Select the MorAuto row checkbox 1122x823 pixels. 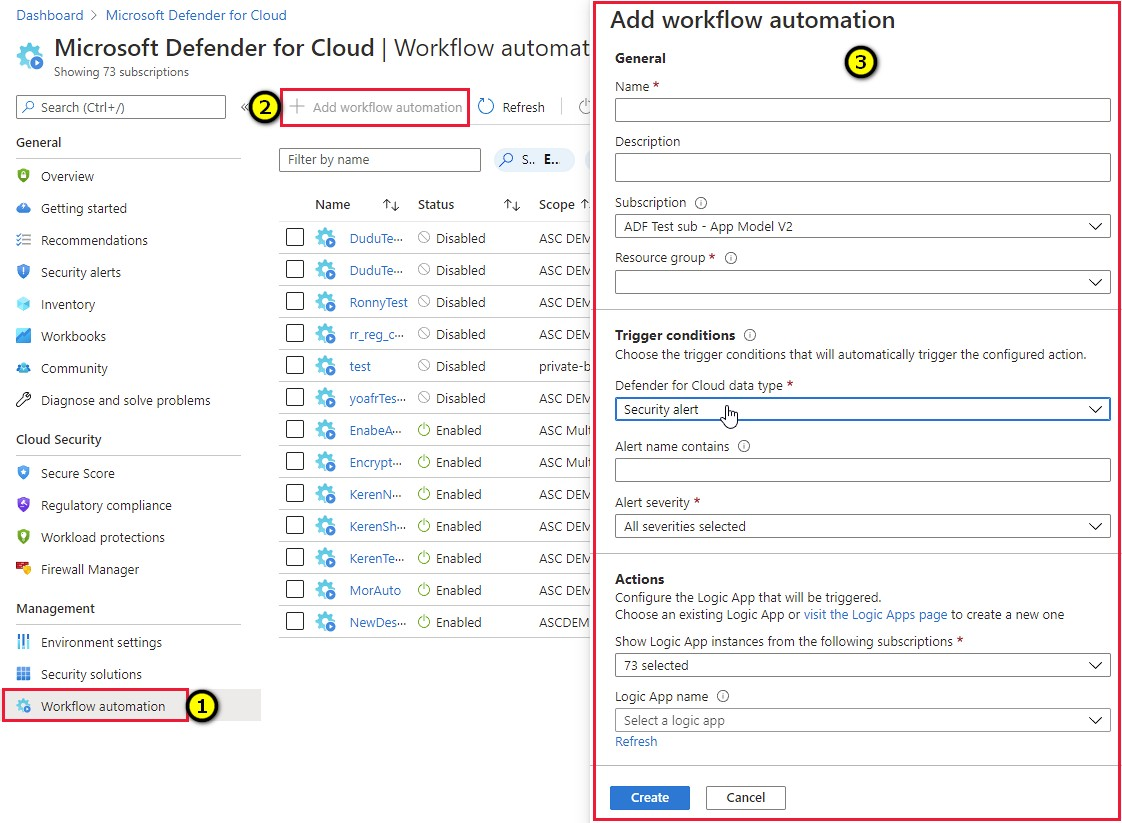click(295, 589)
